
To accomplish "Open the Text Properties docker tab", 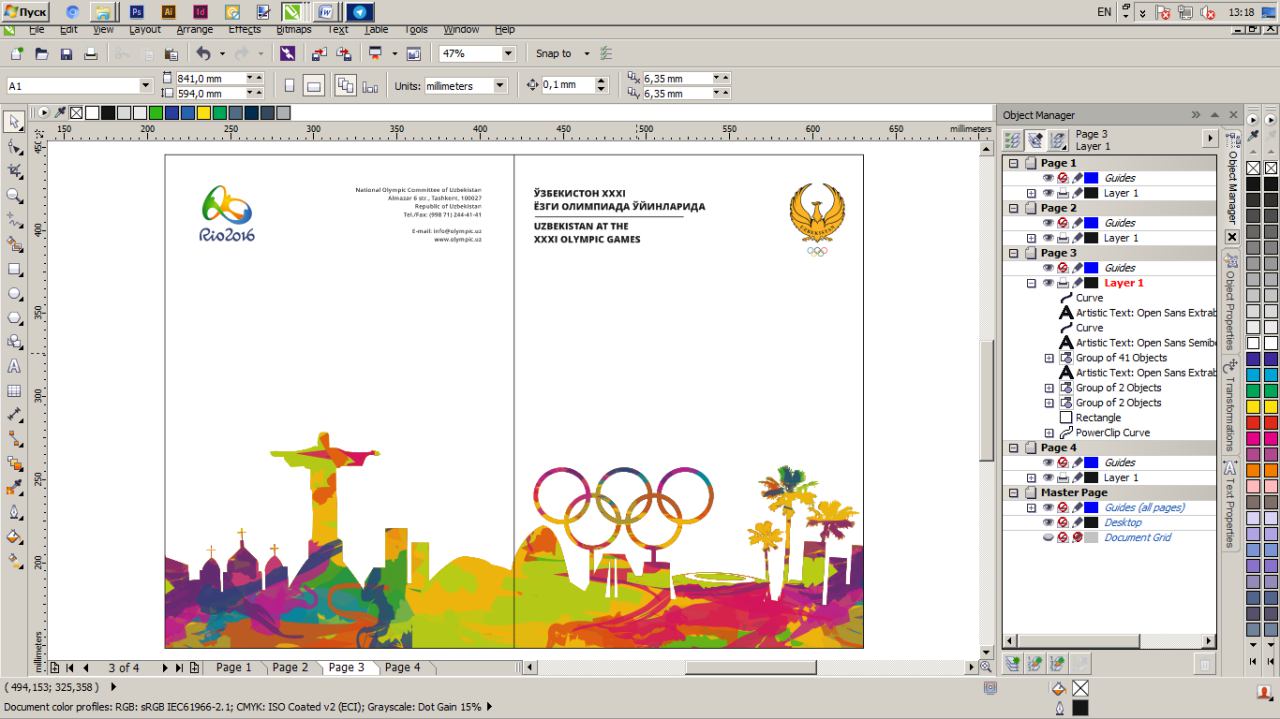I will pos(1232,503).
